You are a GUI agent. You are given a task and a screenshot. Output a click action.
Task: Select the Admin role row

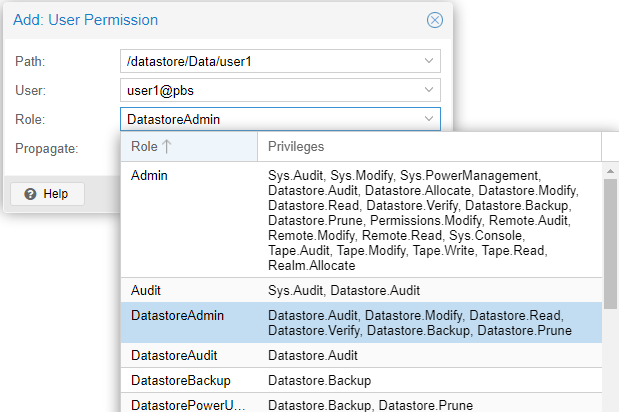point(361,220)
